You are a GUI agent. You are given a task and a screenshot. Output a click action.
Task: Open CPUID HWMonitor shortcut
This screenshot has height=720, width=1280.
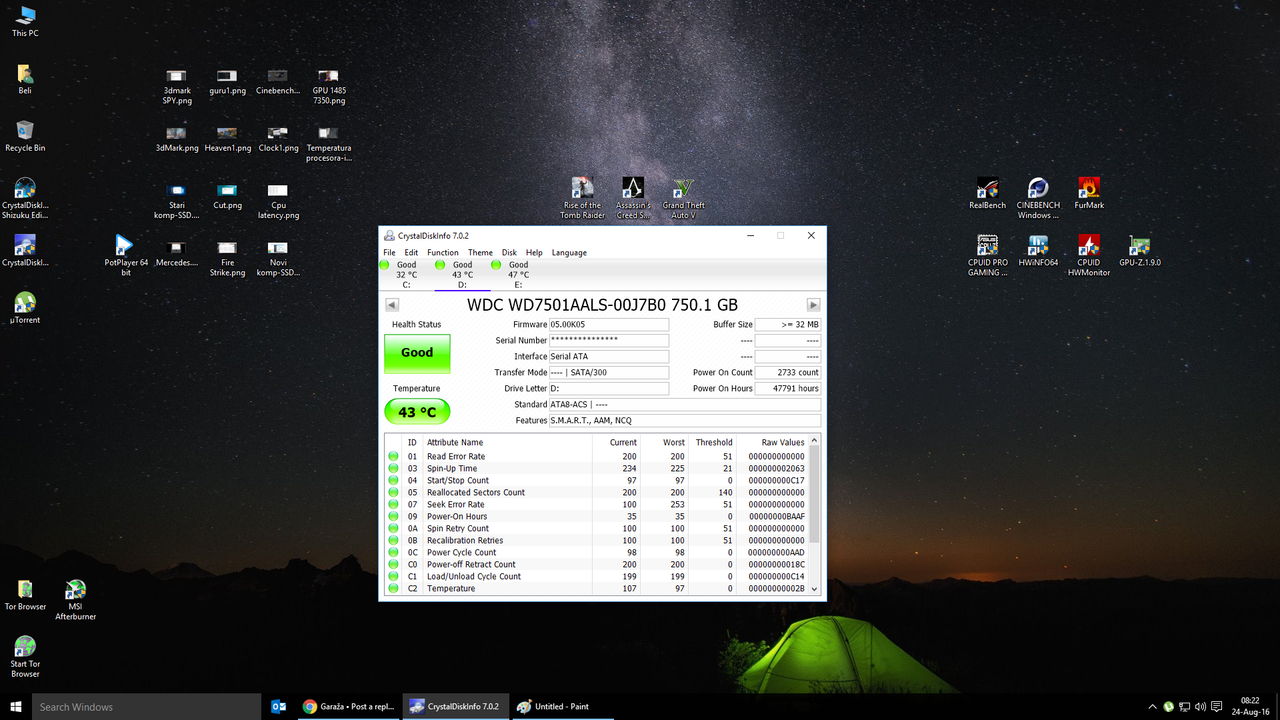pos(1089,255)
